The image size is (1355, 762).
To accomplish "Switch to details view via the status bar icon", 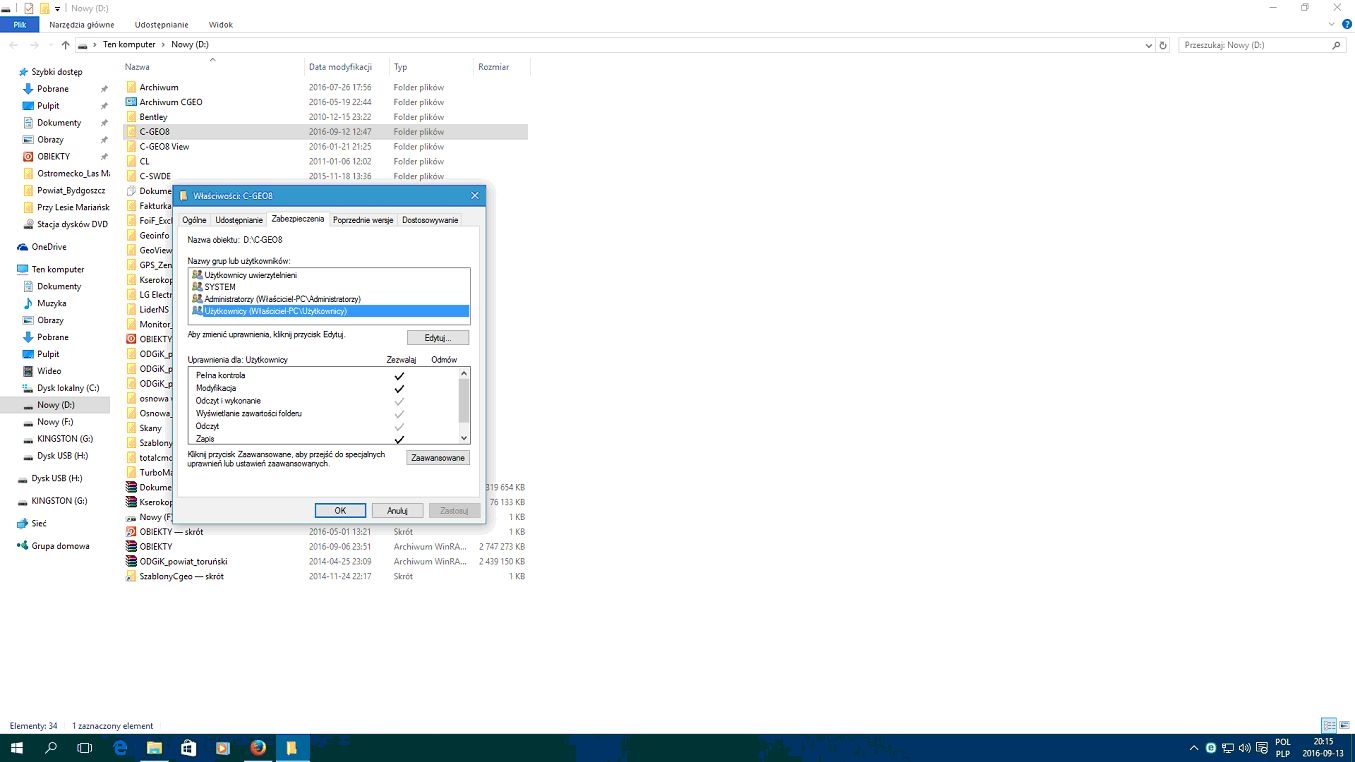I will point(1328,725).
